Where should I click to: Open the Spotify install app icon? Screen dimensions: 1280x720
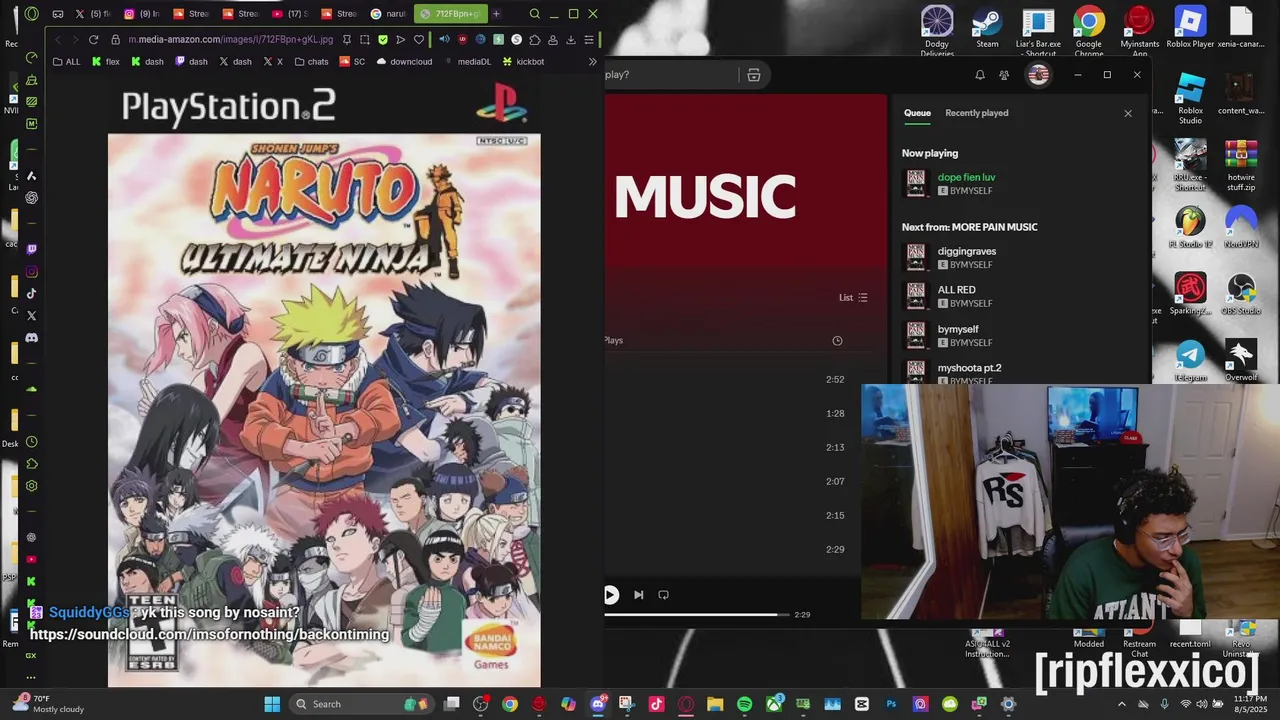tap(754, 75)
